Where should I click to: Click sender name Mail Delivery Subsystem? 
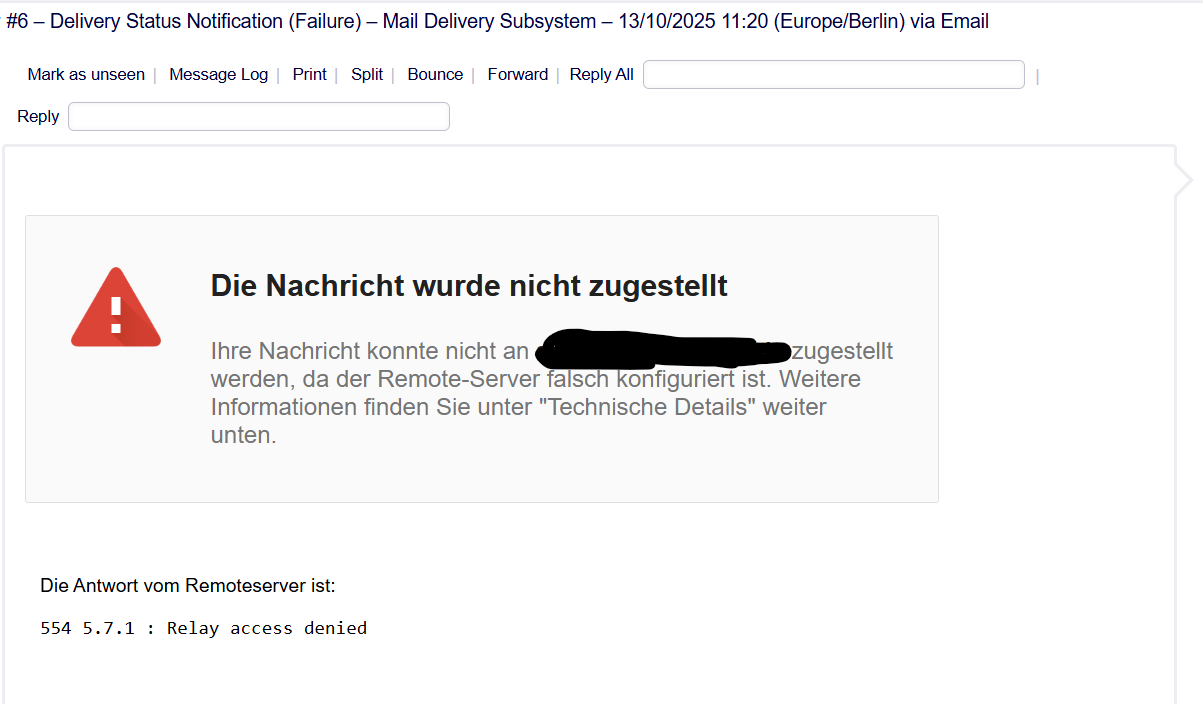point(489,22)
